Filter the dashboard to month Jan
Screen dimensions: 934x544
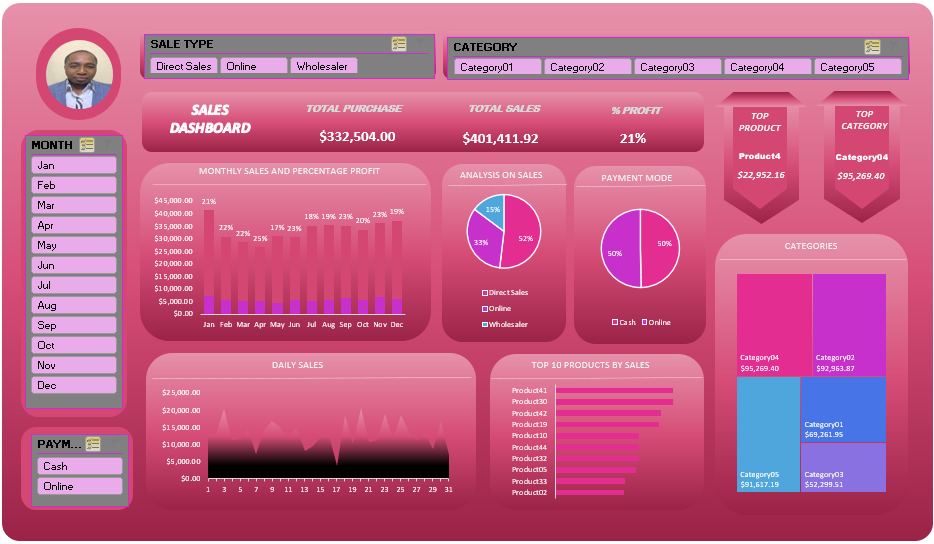point(74,165)
